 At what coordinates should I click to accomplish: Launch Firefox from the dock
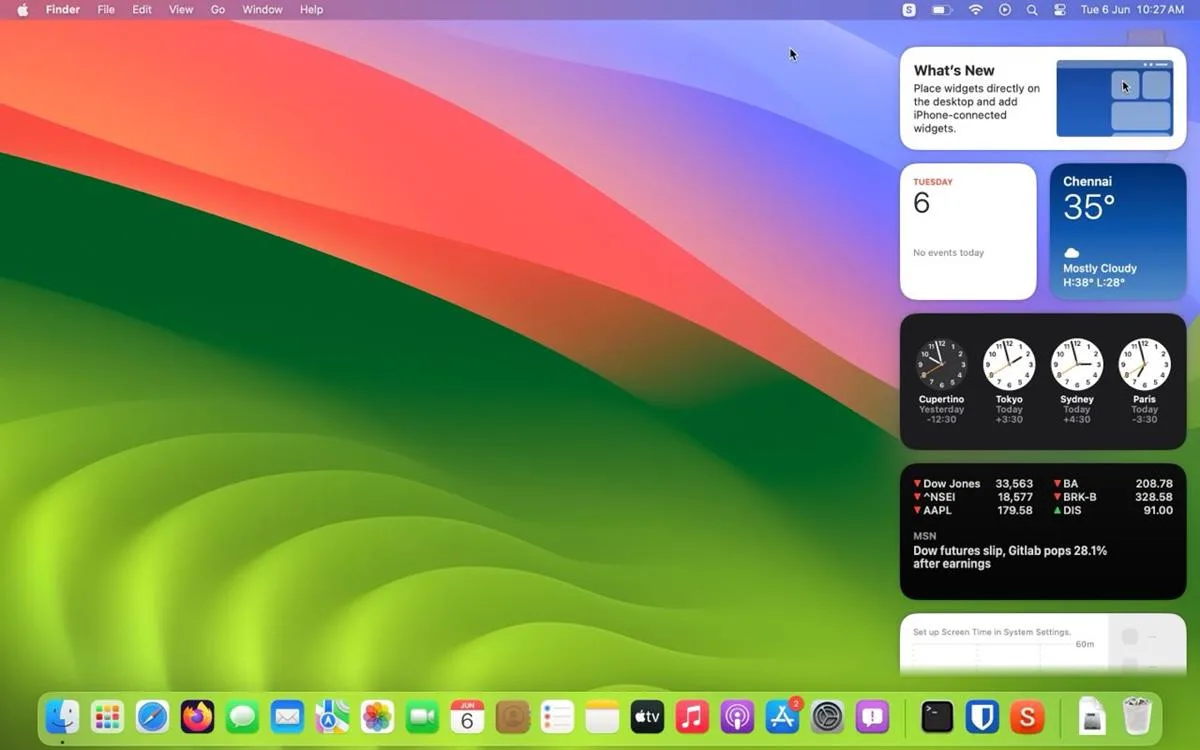pos(197,717)
